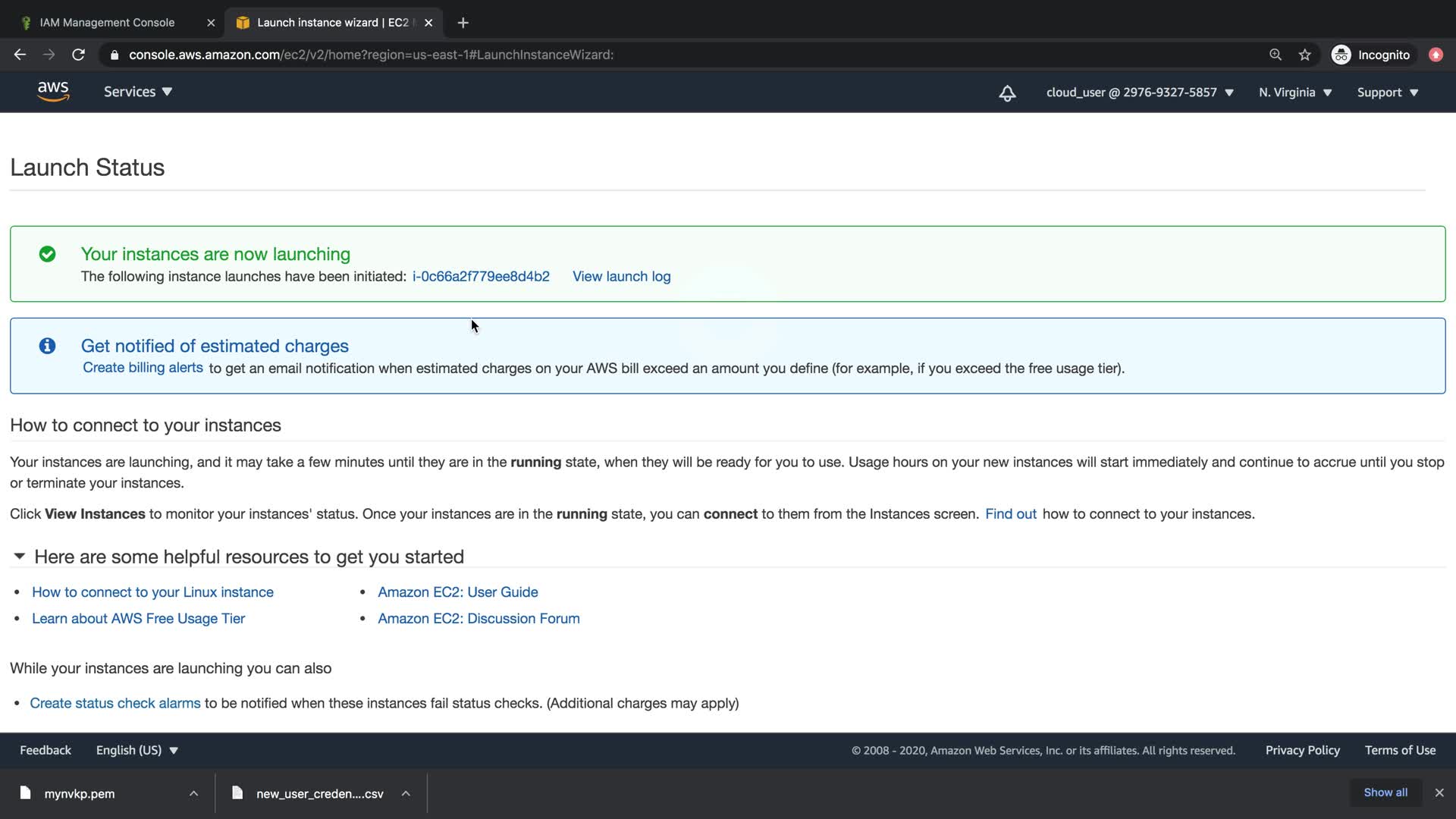The height and width of the screenshot is (819, 1456).
Task: Open the notifications bell icon
Action: point(1007,93)
